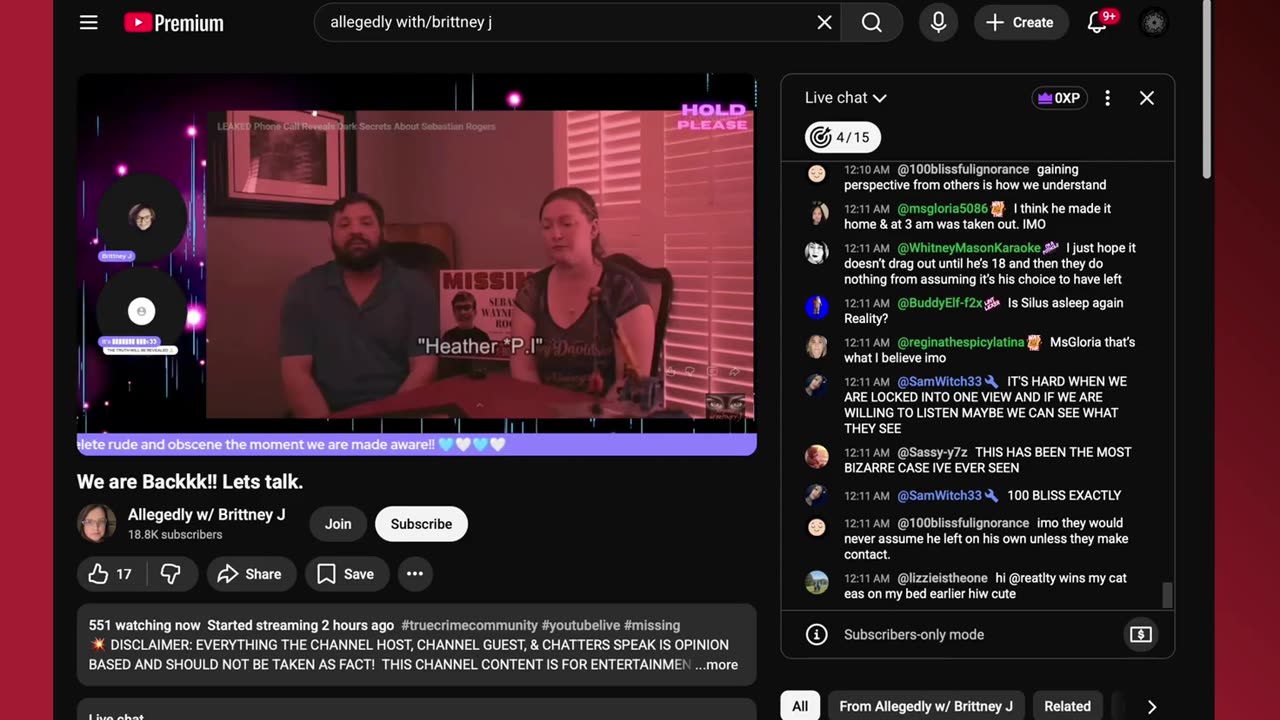The width and height of the screenshot is (1280, 720).
Task: Open more actions under video
Action: click(x=415, y=574)
